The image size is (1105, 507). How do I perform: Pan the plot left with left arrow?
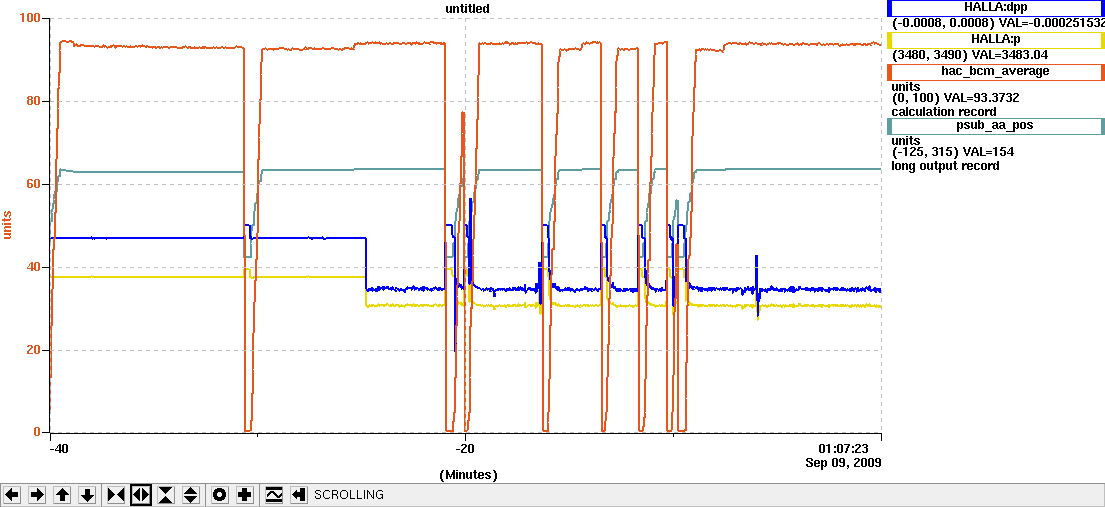click(12, 495)
